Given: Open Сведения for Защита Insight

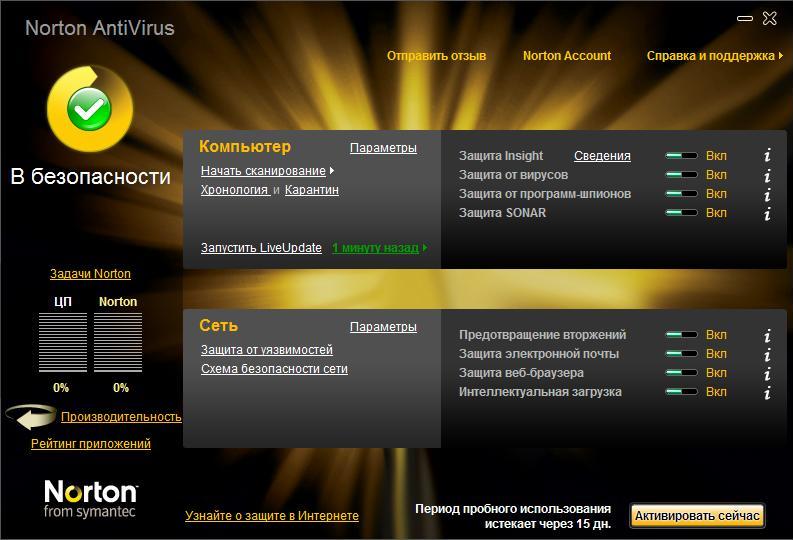Looking at the screenshot, I should [x=602, y=156].
